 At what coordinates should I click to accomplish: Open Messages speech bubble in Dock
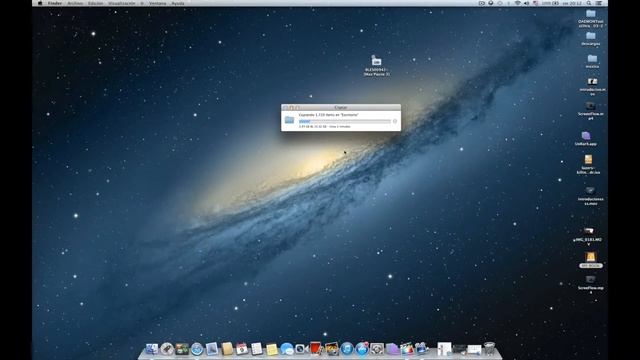pyautogui.click(x=287, y=349)
